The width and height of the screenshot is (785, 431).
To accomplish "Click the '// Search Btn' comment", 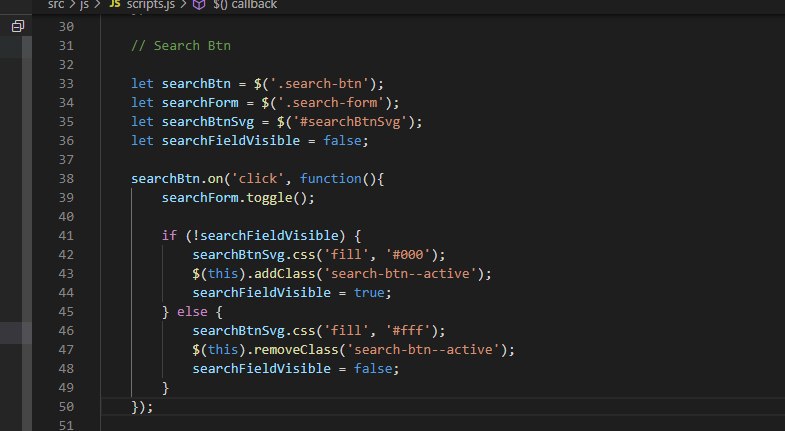I will pos(181,46).
